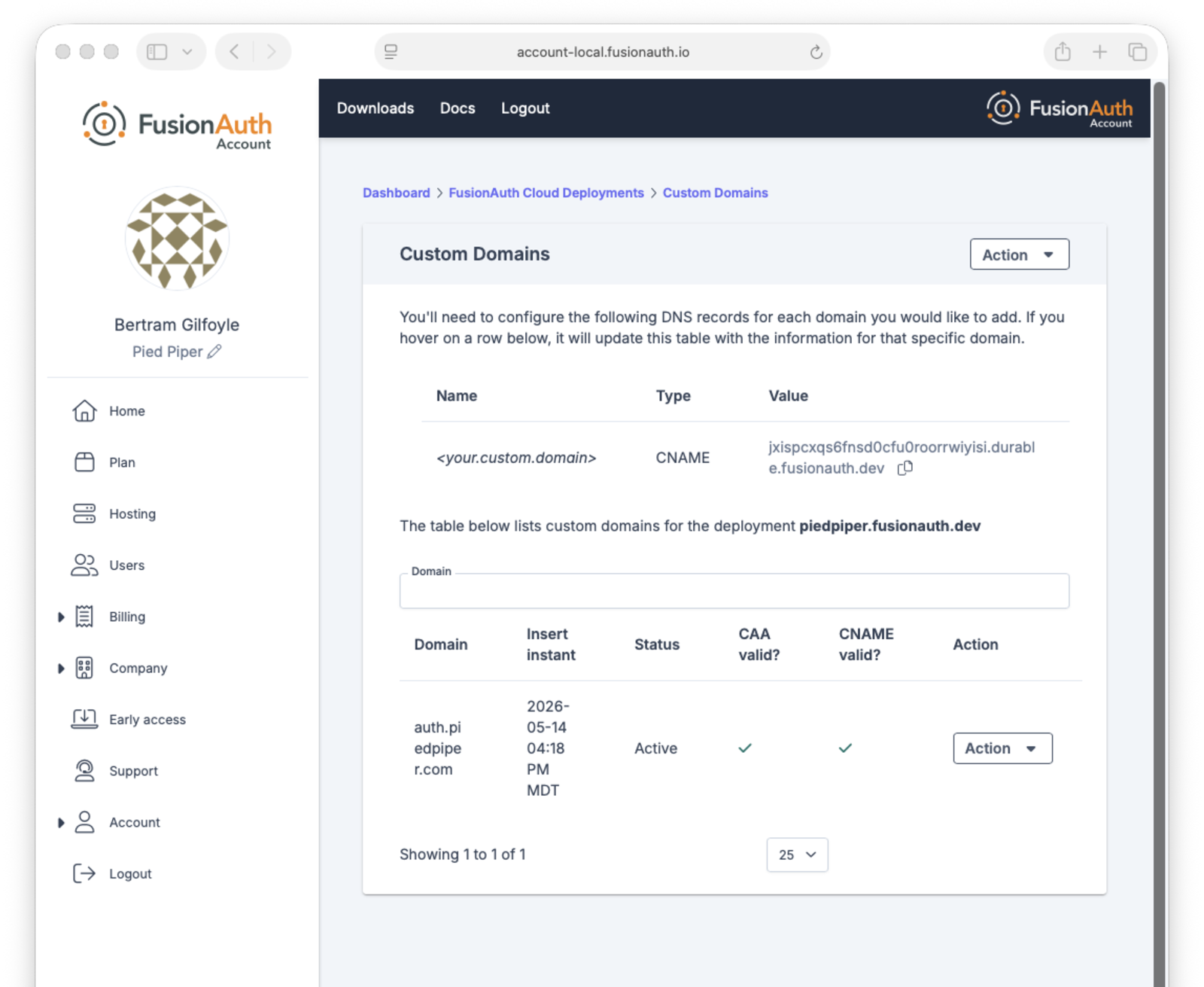The width and height of the screenshot is (1204, 987).
Task: Open the browser sidebar options chevron
Action: pos(187,52)
